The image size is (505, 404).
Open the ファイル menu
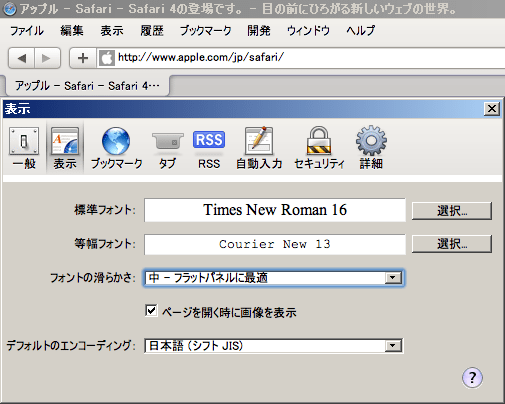[27, 31]
